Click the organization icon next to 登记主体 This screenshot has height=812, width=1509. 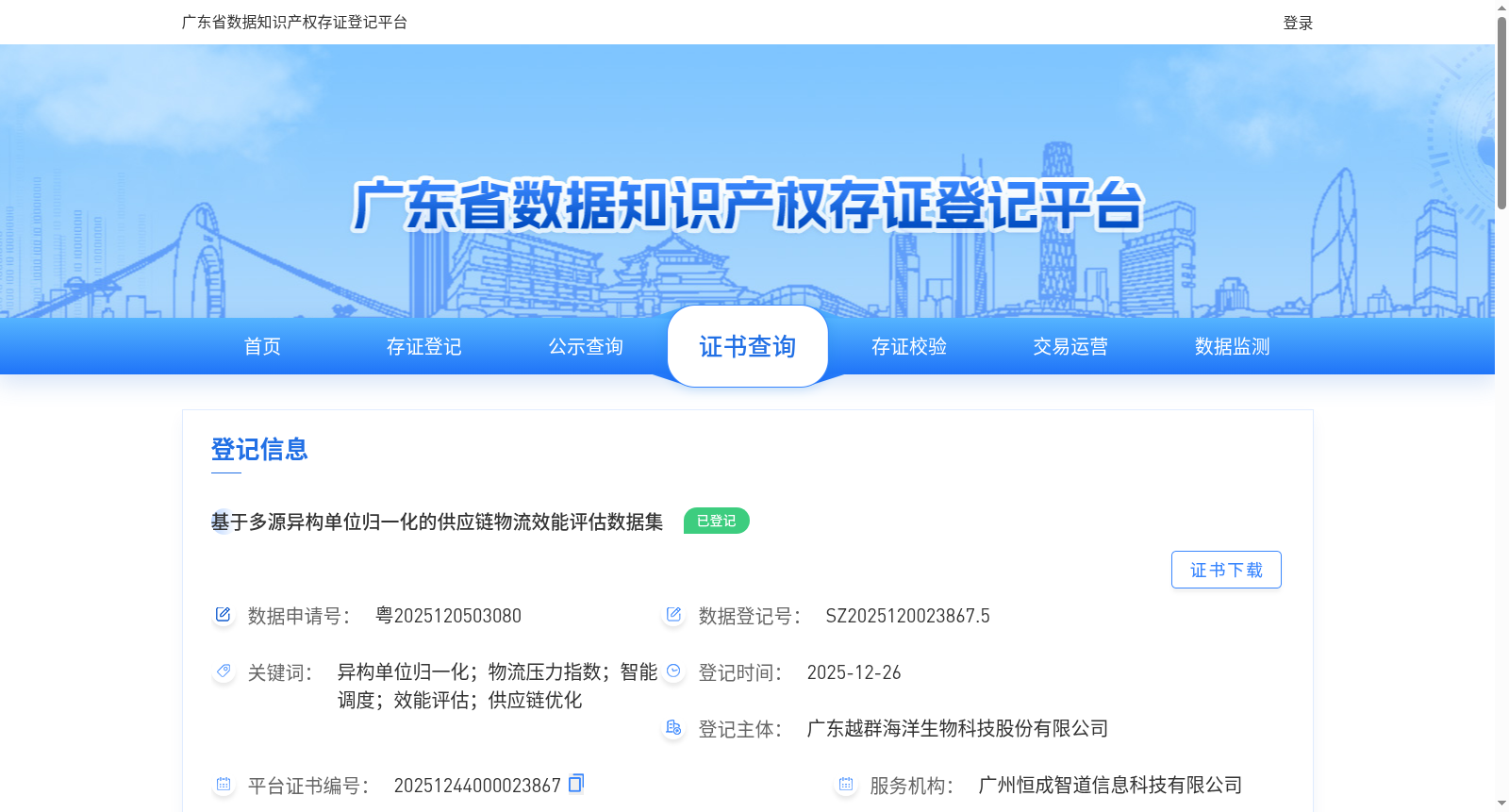click(x=673, y=728)
